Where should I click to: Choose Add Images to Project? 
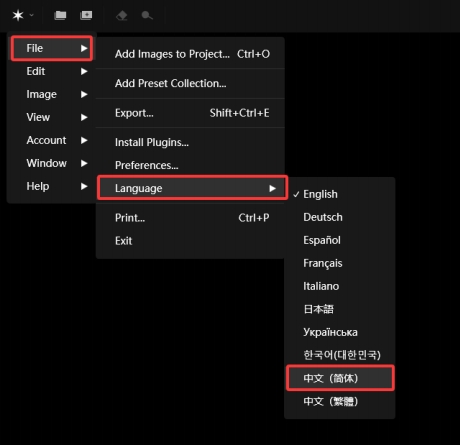[190, 54]
